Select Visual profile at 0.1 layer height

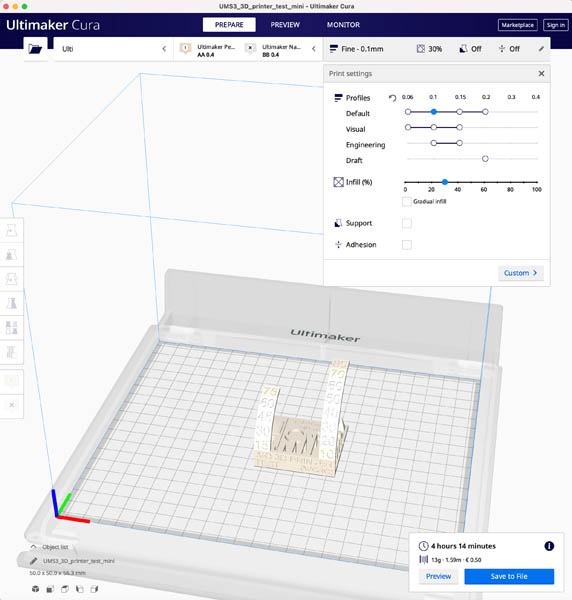433,127
